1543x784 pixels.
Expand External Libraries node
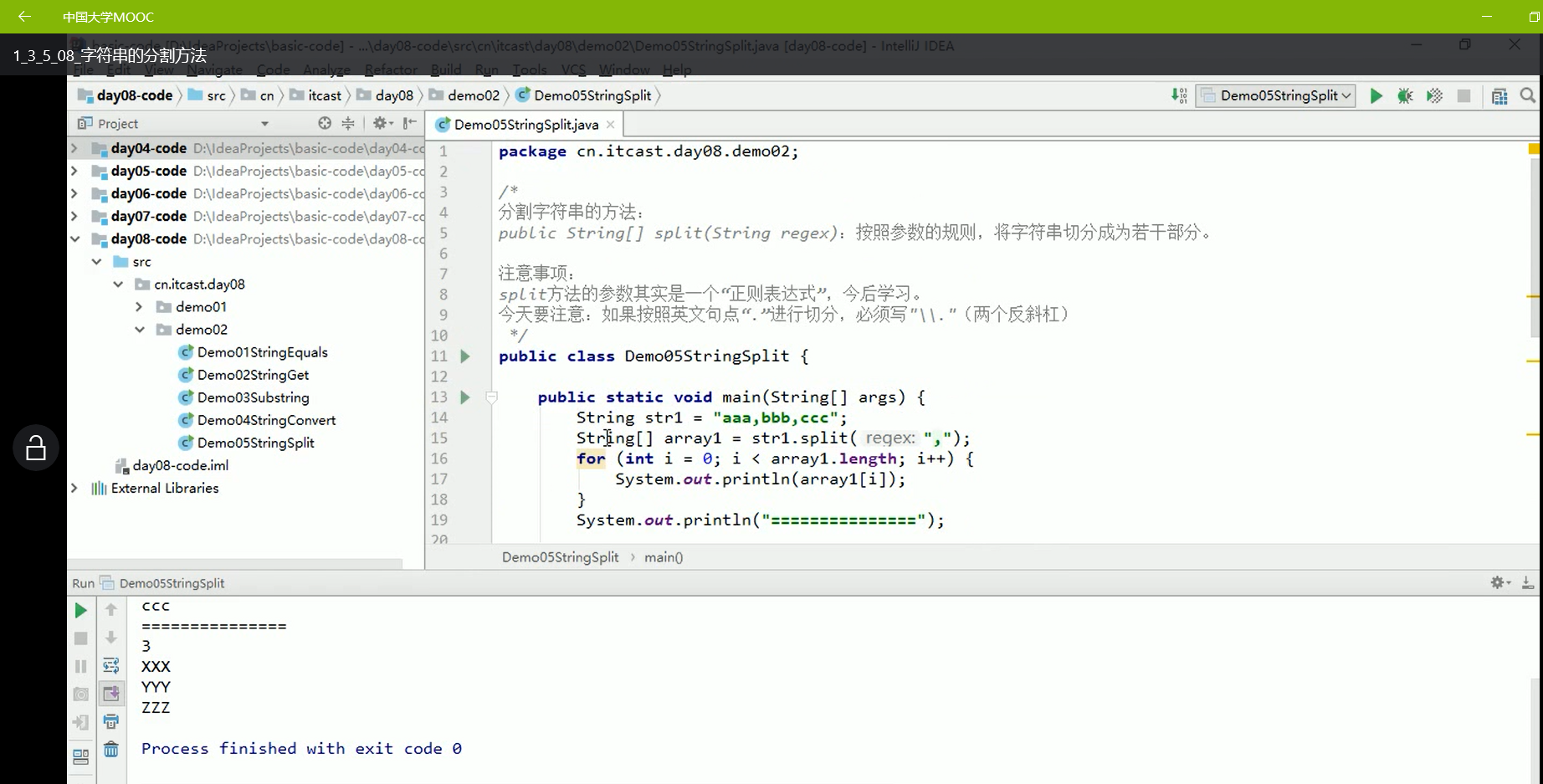74,488
